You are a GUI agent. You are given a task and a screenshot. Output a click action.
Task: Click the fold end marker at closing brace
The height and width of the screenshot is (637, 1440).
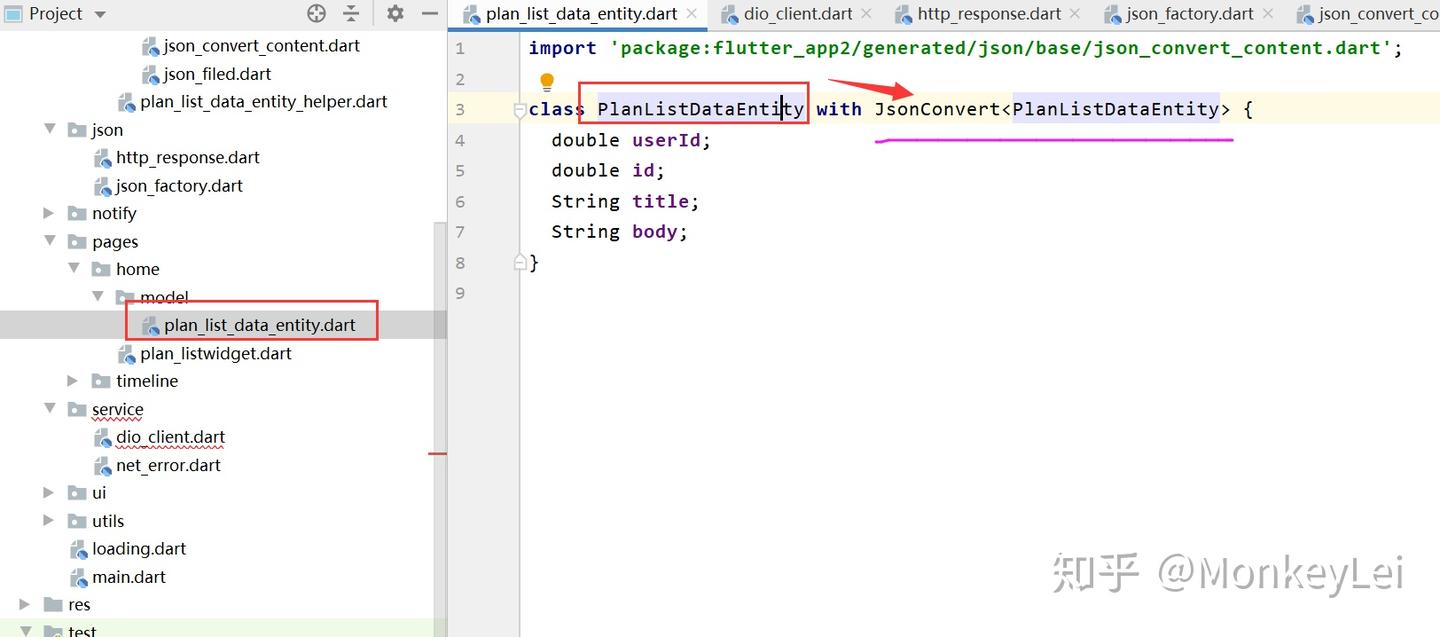tap(519, 262)
